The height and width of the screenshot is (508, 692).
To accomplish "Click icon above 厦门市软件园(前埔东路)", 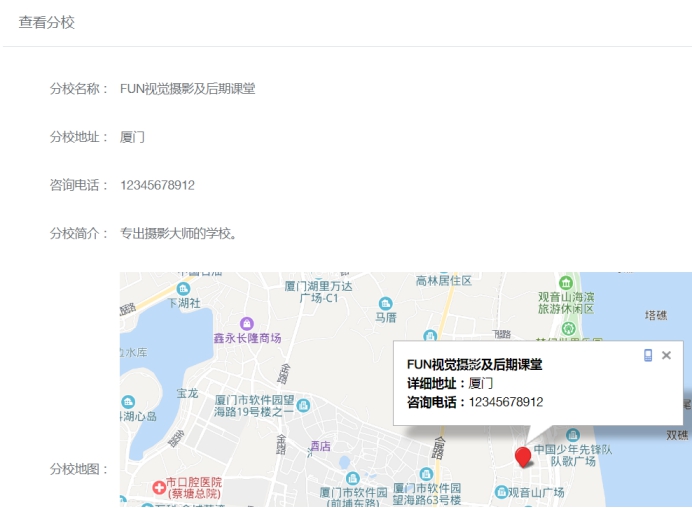I will pyautogui.click(x=353, y=478).
